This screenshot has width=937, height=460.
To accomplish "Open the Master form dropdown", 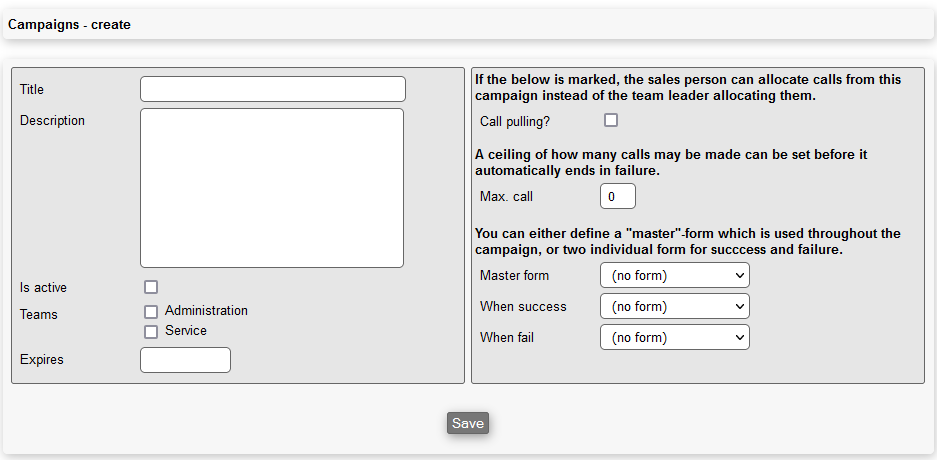I will coord(674,275).
